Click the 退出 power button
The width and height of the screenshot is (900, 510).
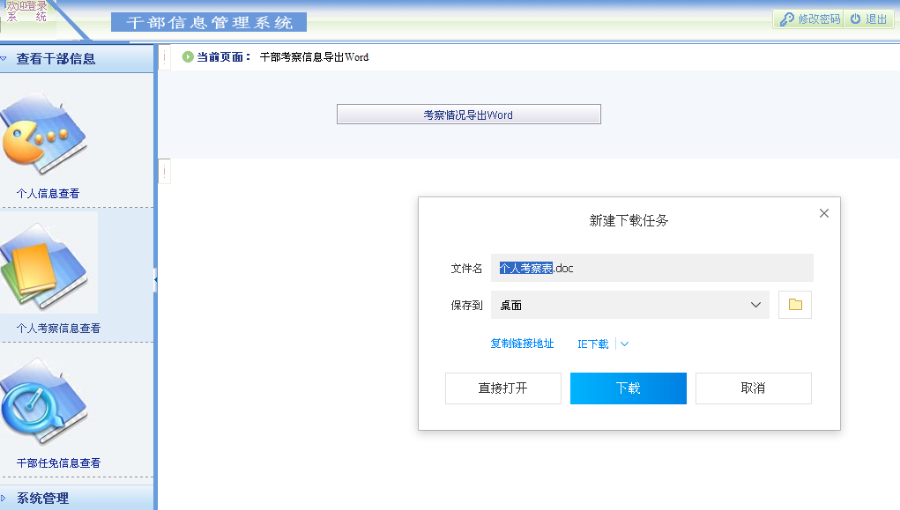point(868,19)
